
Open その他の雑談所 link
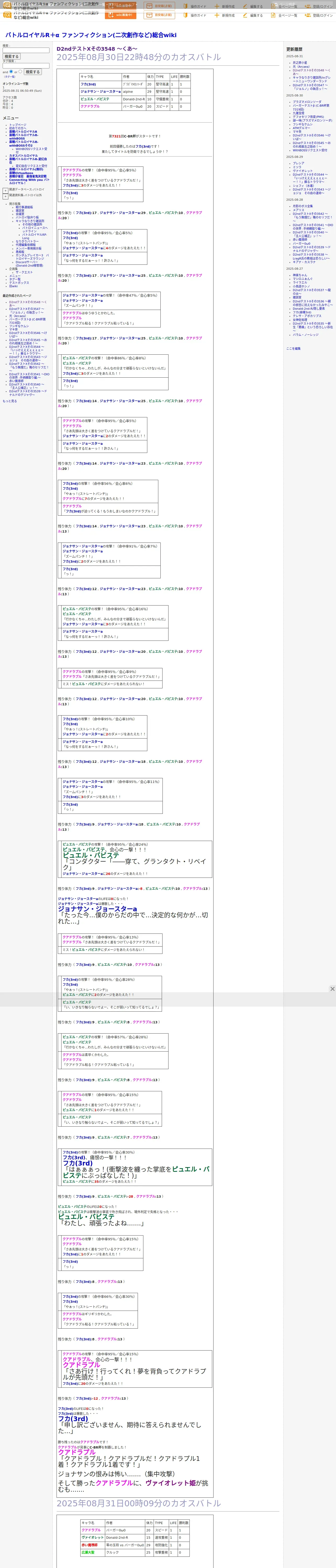pos(32,224)
